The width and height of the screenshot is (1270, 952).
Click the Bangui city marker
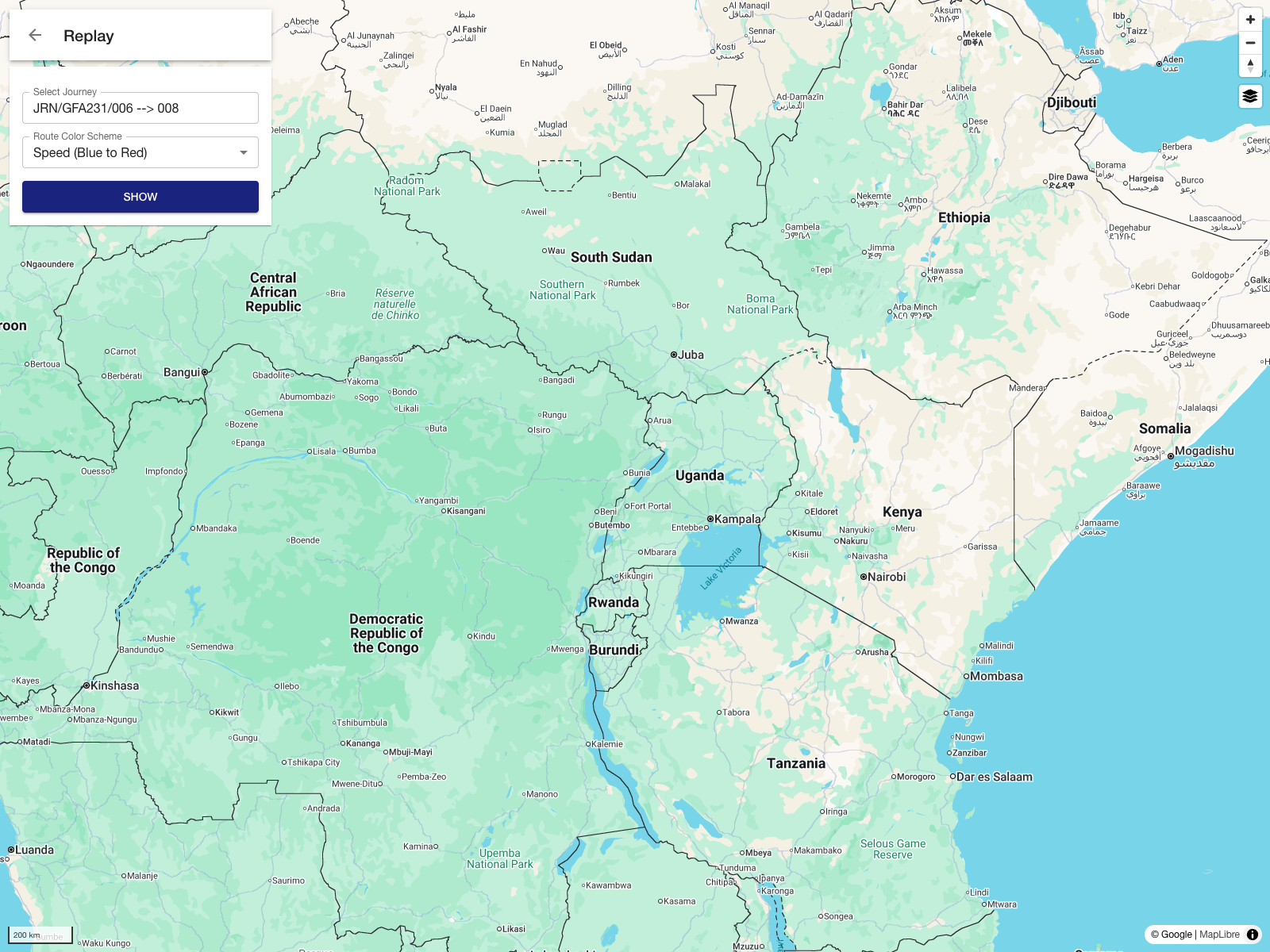tap(204, 372)
